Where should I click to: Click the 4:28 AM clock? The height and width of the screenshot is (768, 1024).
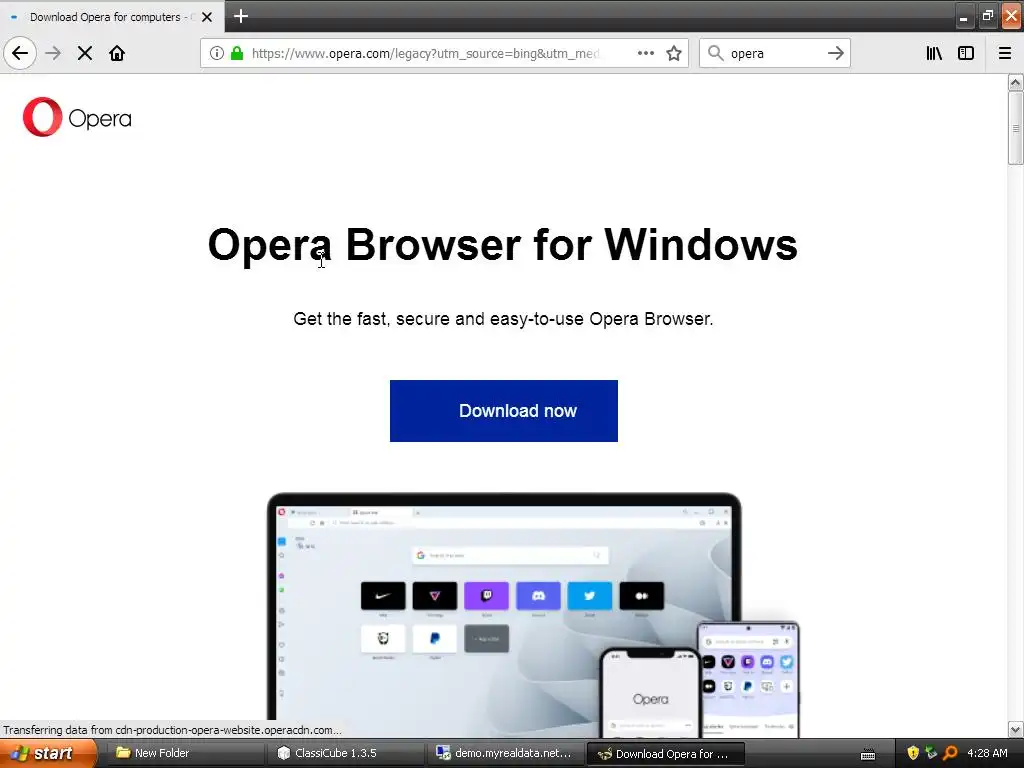987,753
